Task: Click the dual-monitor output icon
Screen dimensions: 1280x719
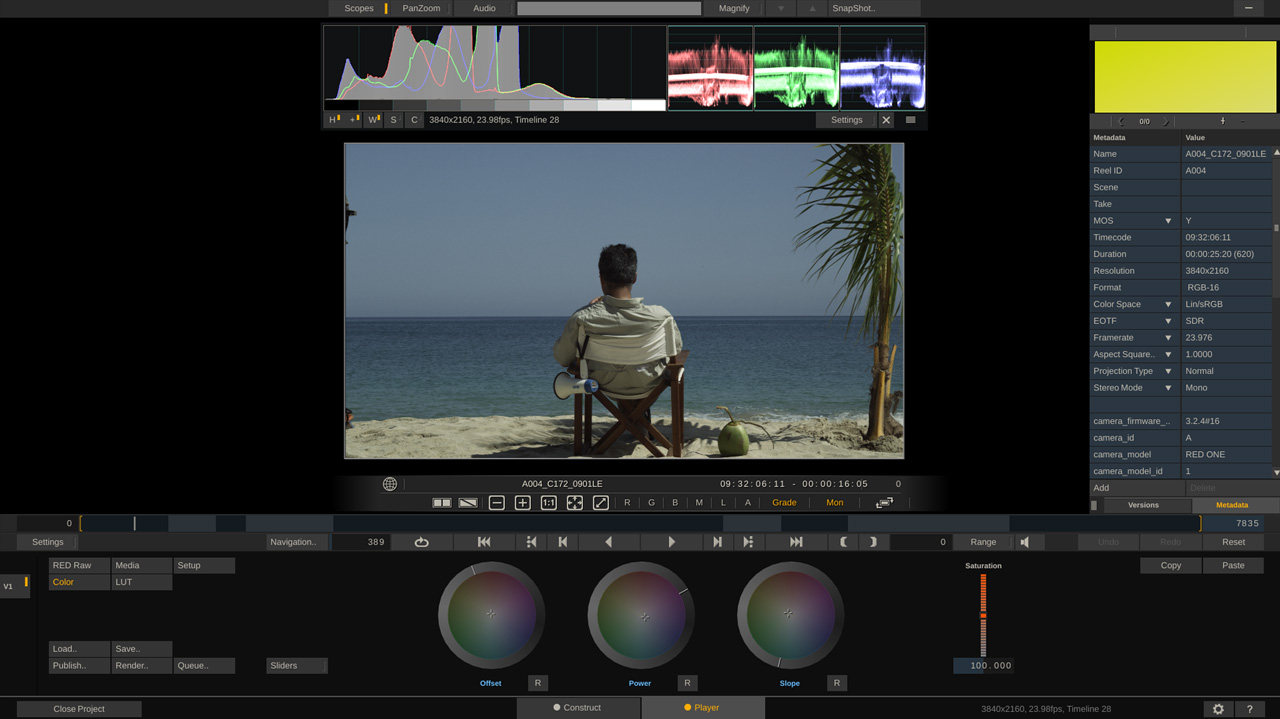Action: (885, 502)
